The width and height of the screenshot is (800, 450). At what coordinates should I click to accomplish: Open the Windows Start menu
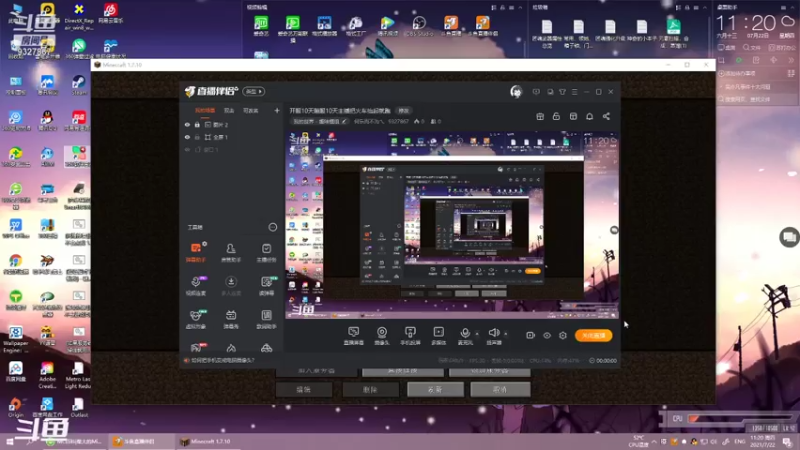[9, 441]
